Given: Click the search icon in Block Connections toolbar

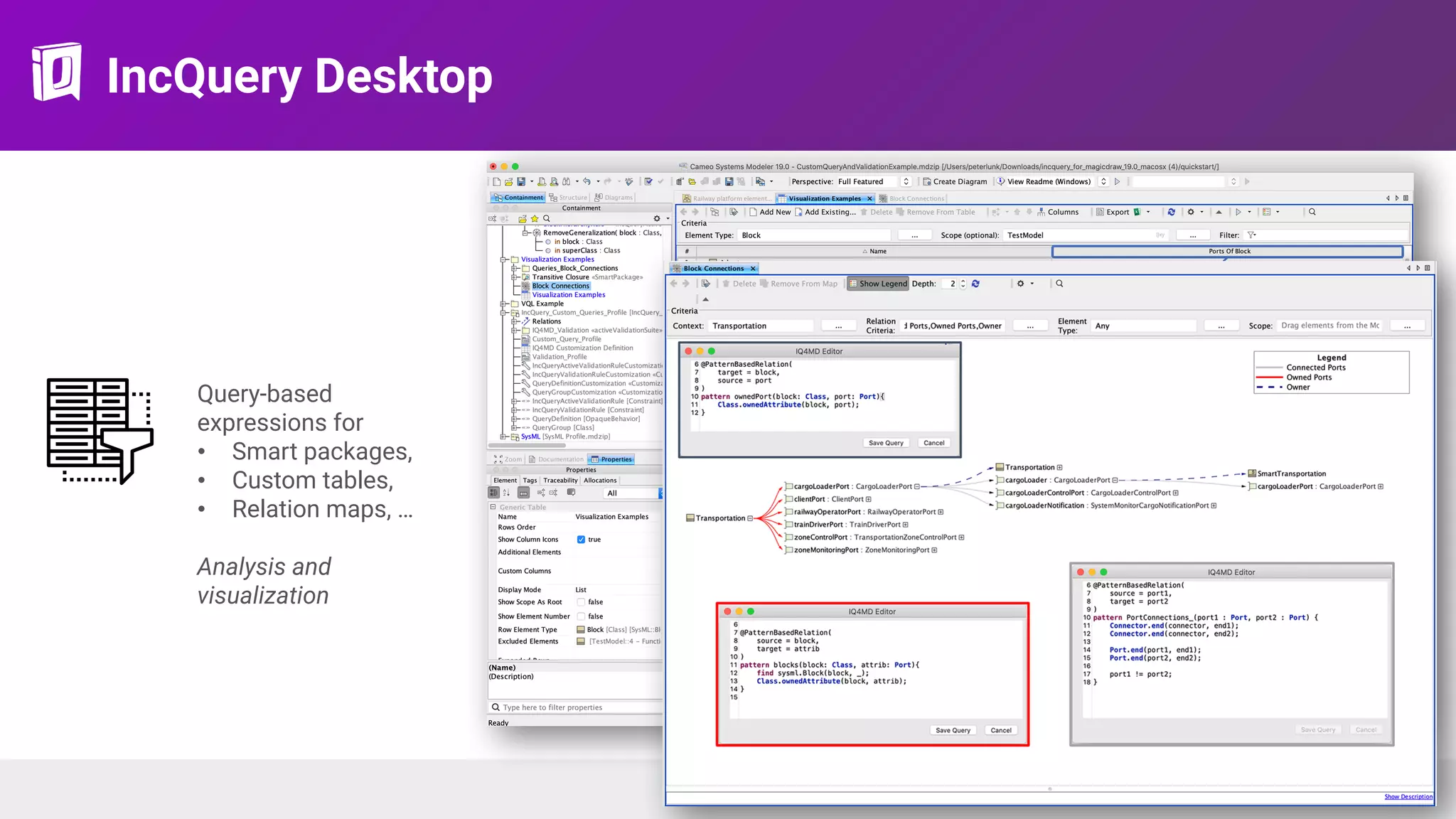Looking at the screenshot, I should (x=1059, y=284).
